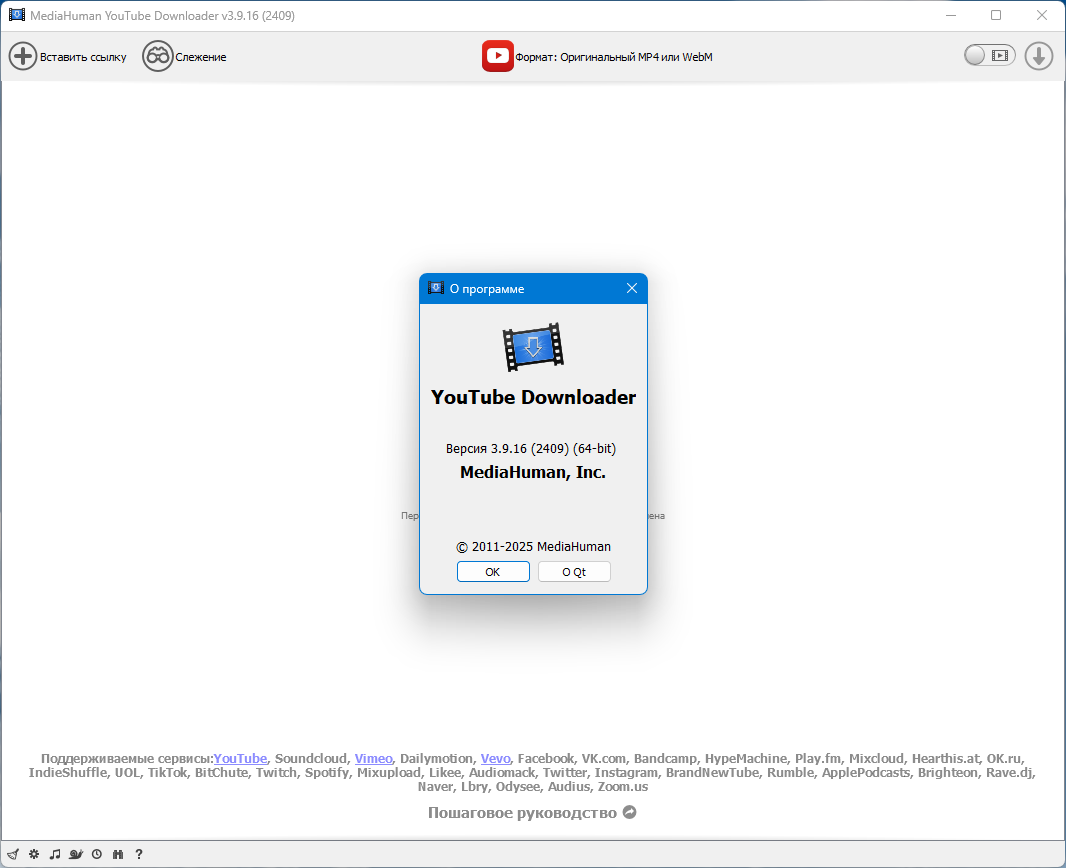Image resolution: width=1066 pixels, height=868 pixels.
Task: Toggle the snail speed limit icon
Action: click(x=76, y=854)
